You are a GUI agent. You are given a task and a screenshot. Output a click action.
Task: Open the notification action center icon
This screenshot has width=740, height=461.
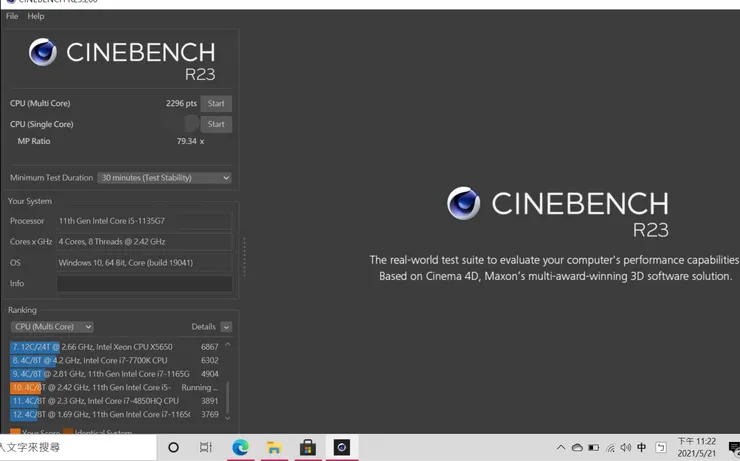pos(734,447)
